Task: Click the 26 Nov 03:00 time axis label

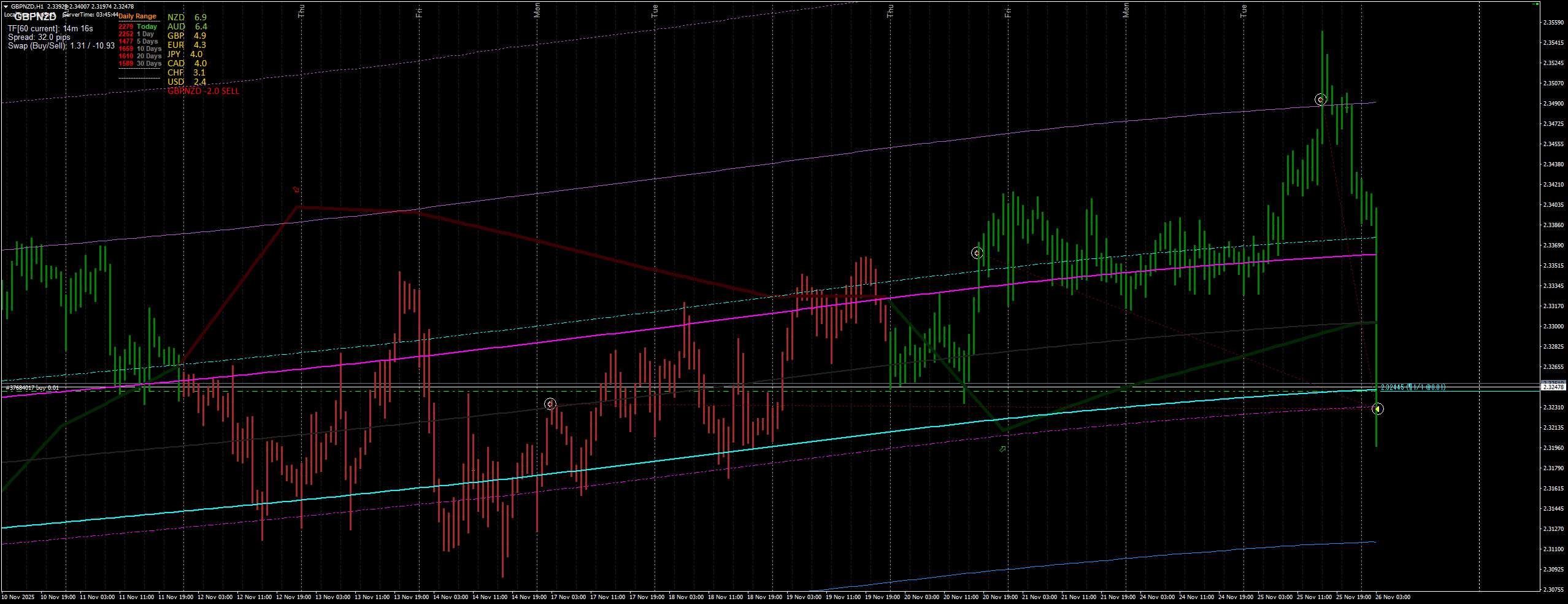Action: coord(1392,597)
